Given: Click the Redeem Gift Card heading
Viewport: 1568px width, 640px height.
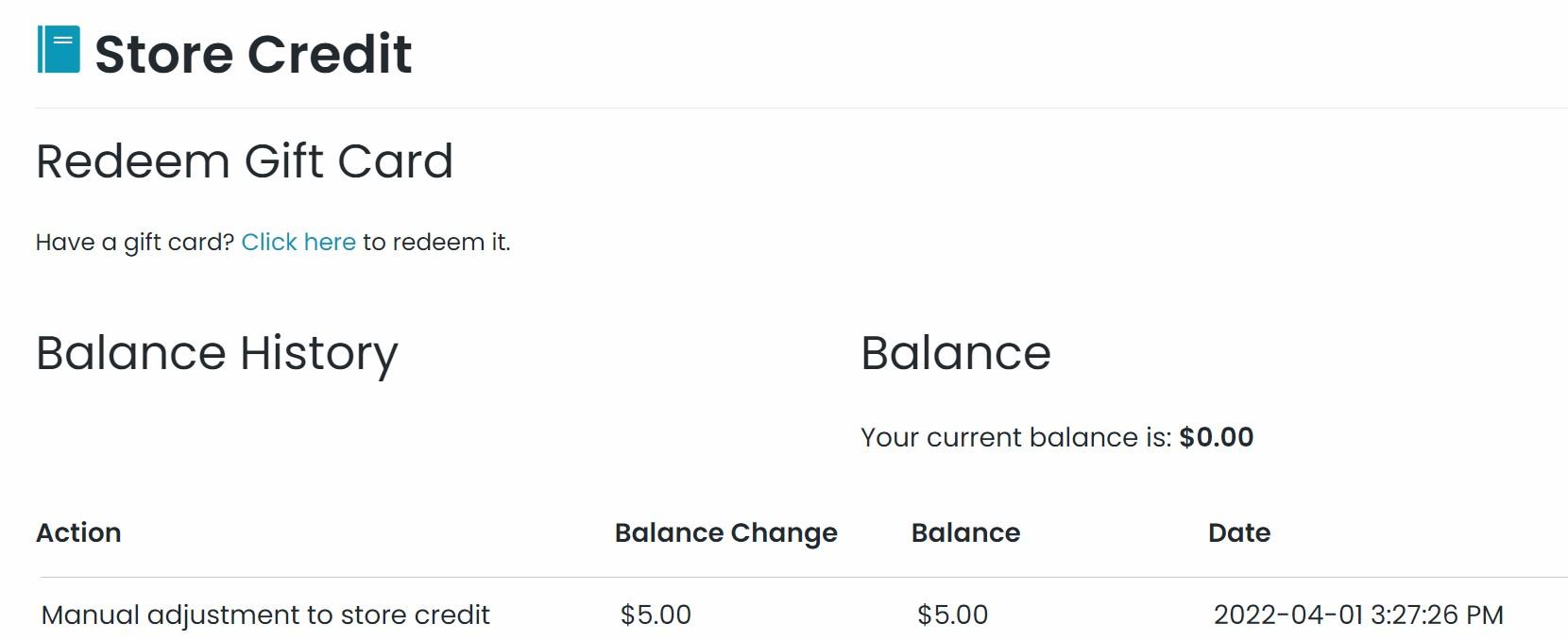Looking at the screenshot, I should pyautogui.click(x=245, y=161).
